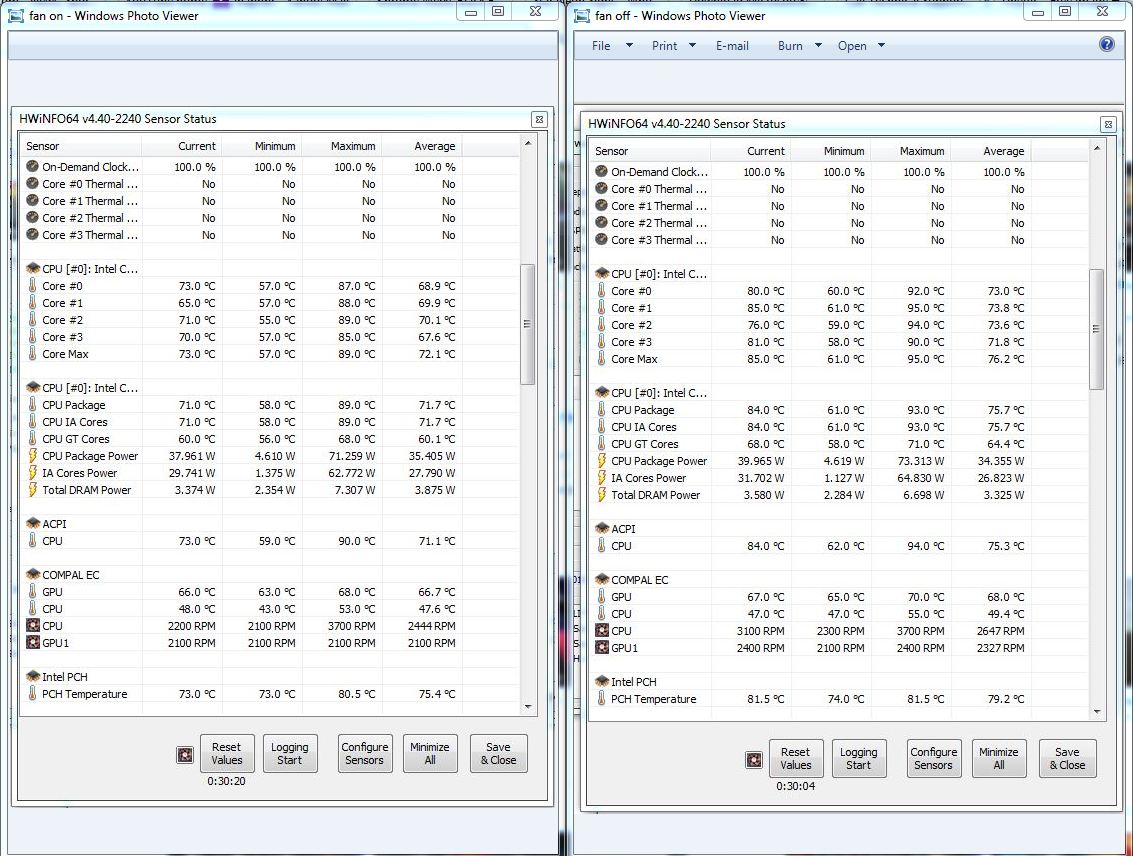Close the HWiNFO64 Sensor Status panel in fan on window
This screenshot has width=1133, height=856.
pyautogui.click(x=539, y=119)
